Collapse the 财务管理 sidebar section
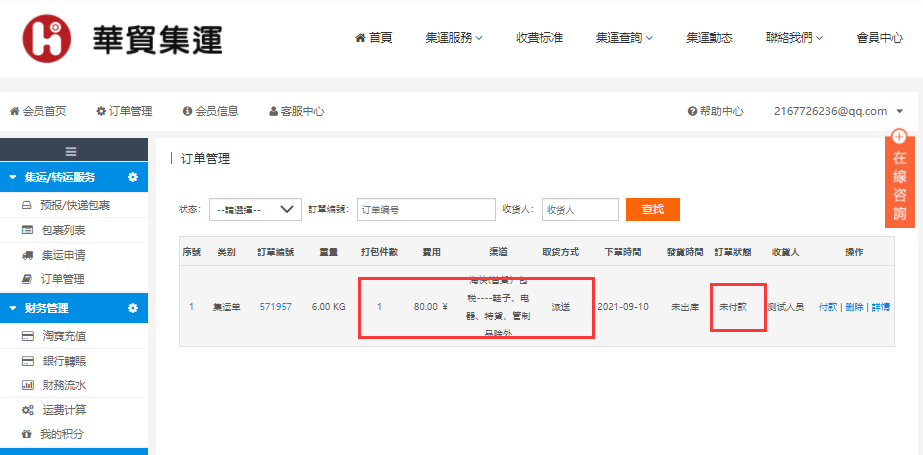 [x=13, y=308]
